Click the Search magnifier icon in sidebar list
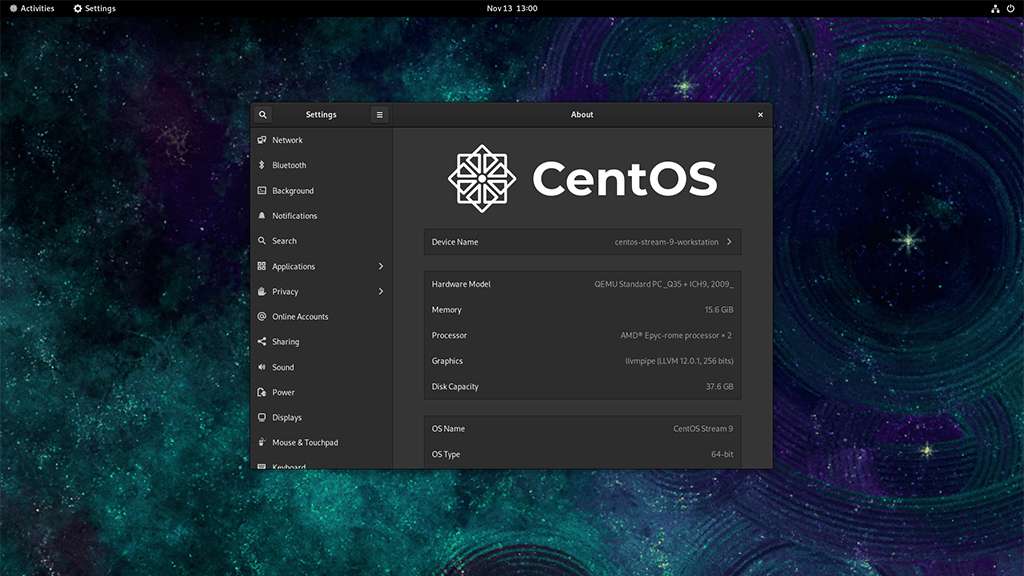Screen dimensions: 1024x576 (262, 241)
